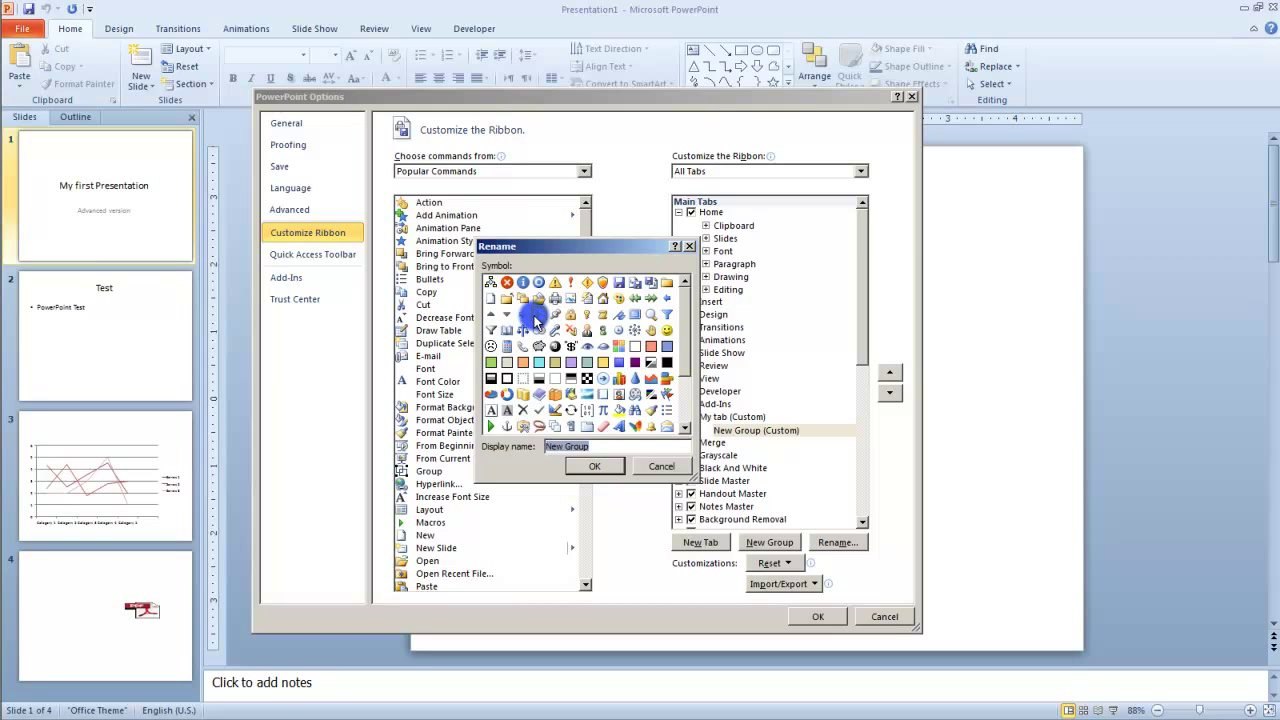Choose the bell symbol
The height and width of the screenshot is (720, 1280).
tap(651, 426)
